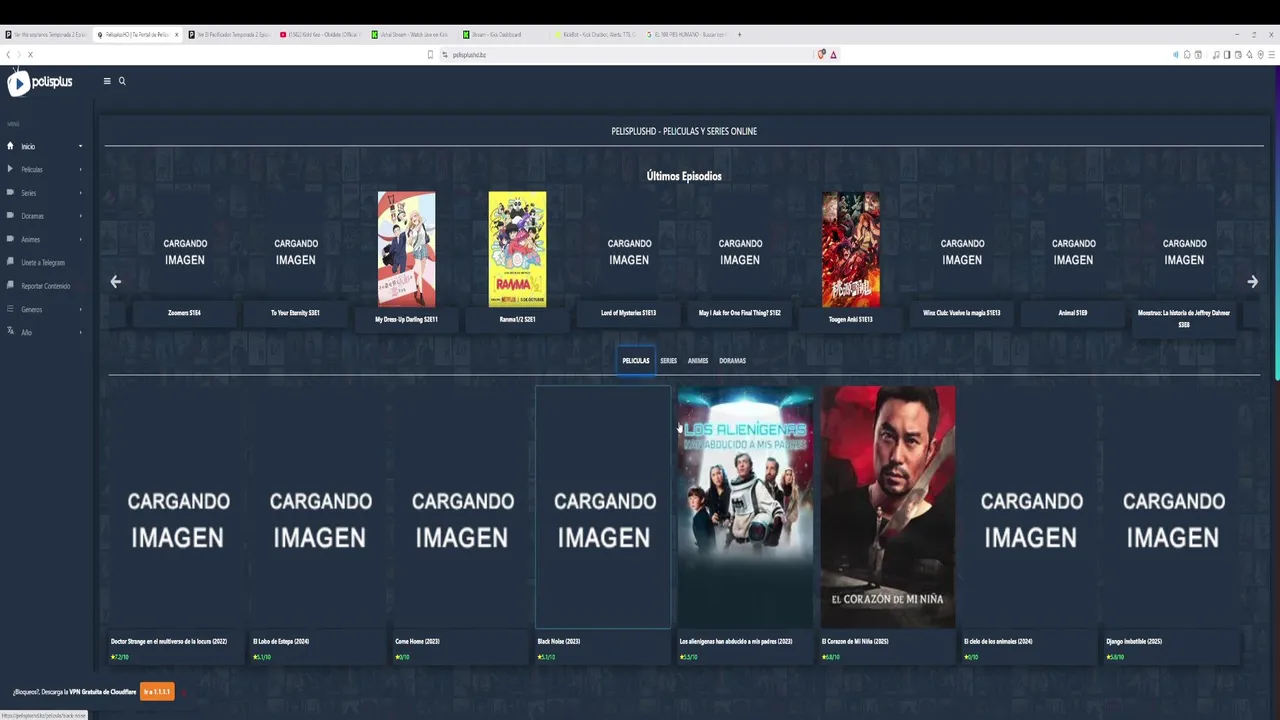Image resolution: width=1280 pixels, height=720 pixels.
Task: Click the Come Home (2023) title
Action: [417, 641]
